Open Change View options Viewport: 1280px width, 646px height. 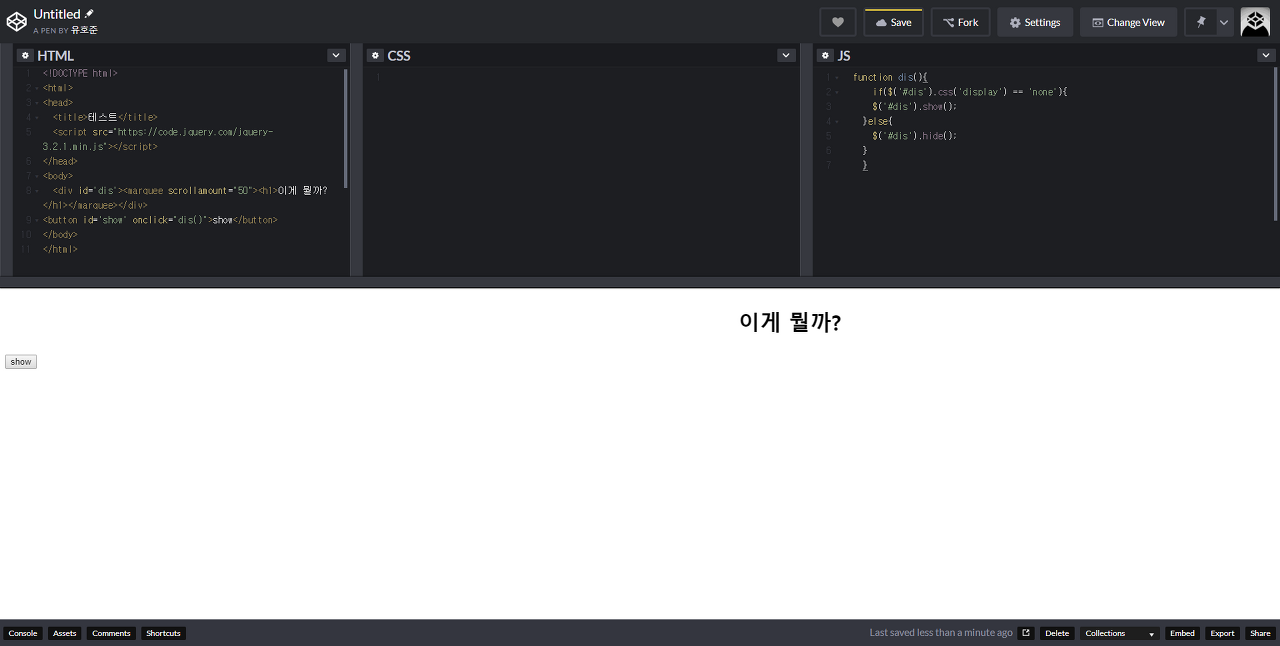pyautogui.click(x=1128, y=22)
